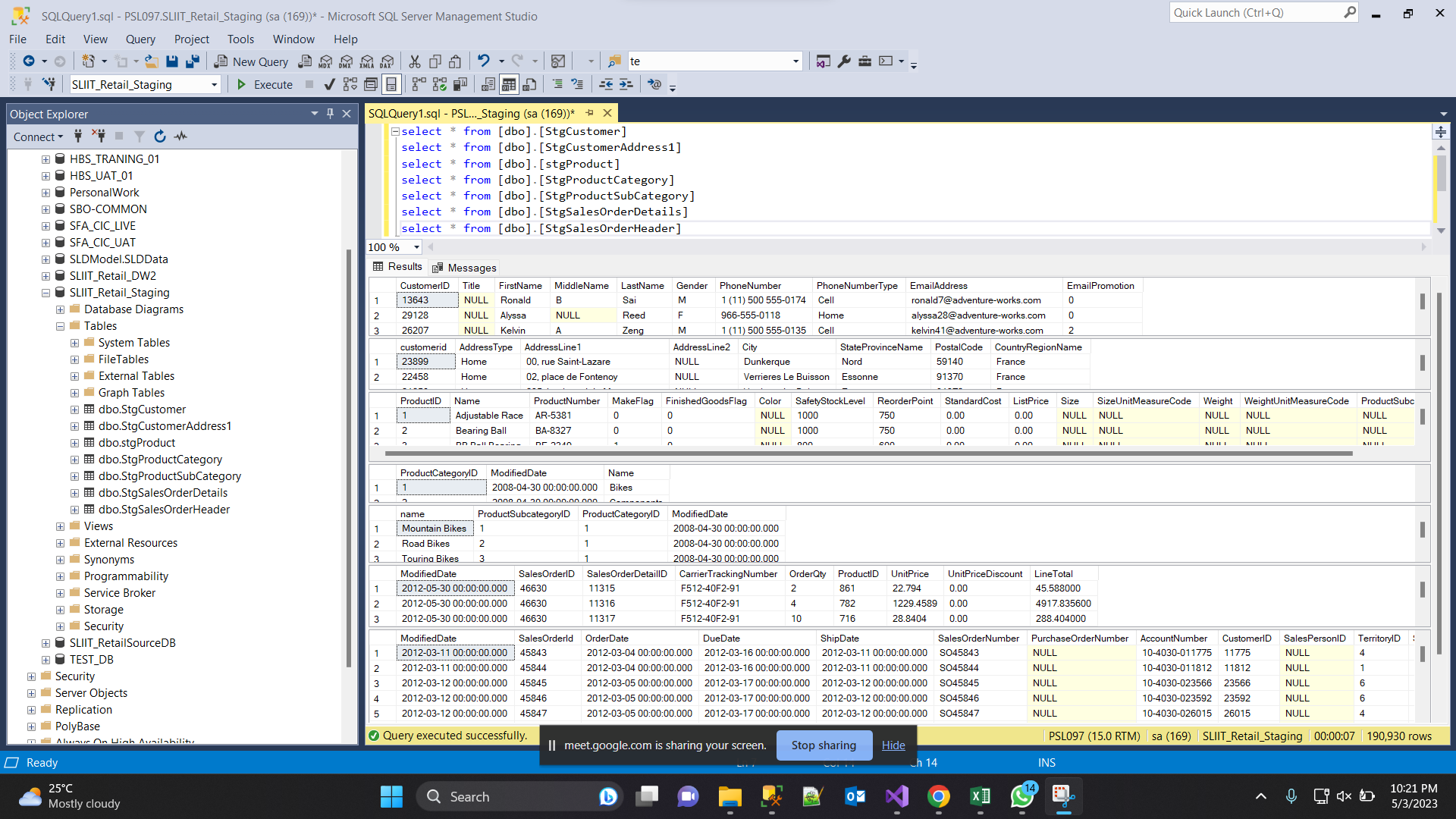1456x819 pixels.
Task: Collapse the SLIIT_Retail_Staging database node
Action: tap(45, 292)
